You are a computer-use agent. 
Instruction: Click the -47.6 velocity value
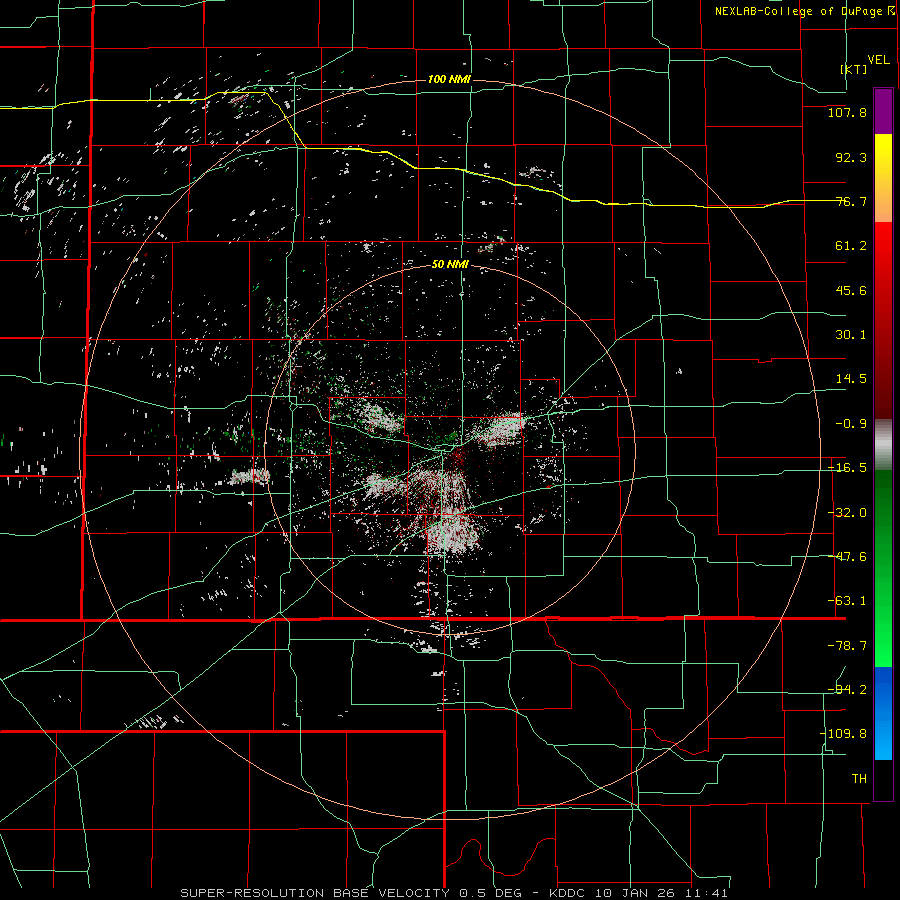847,557
